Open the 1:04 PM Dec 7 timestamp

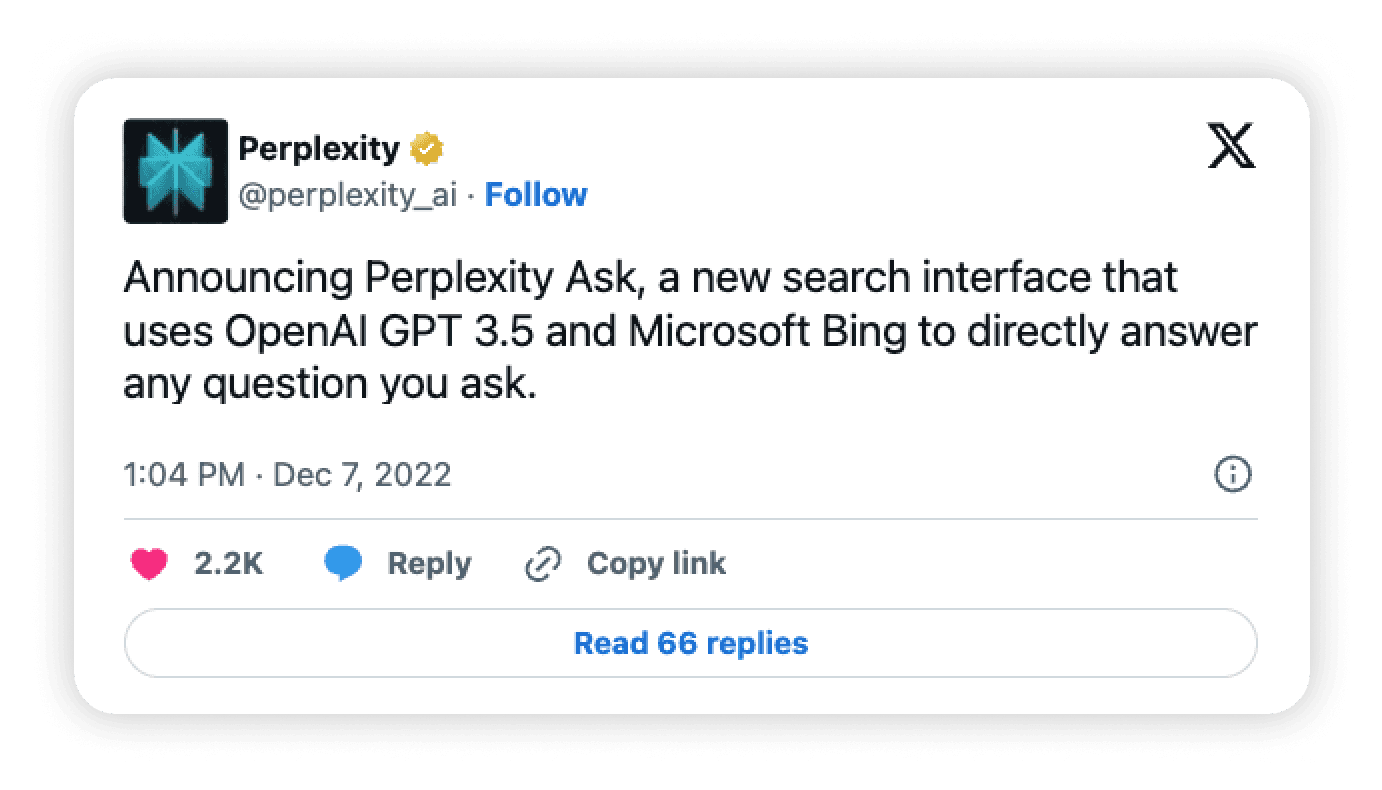tap(287, 474)
